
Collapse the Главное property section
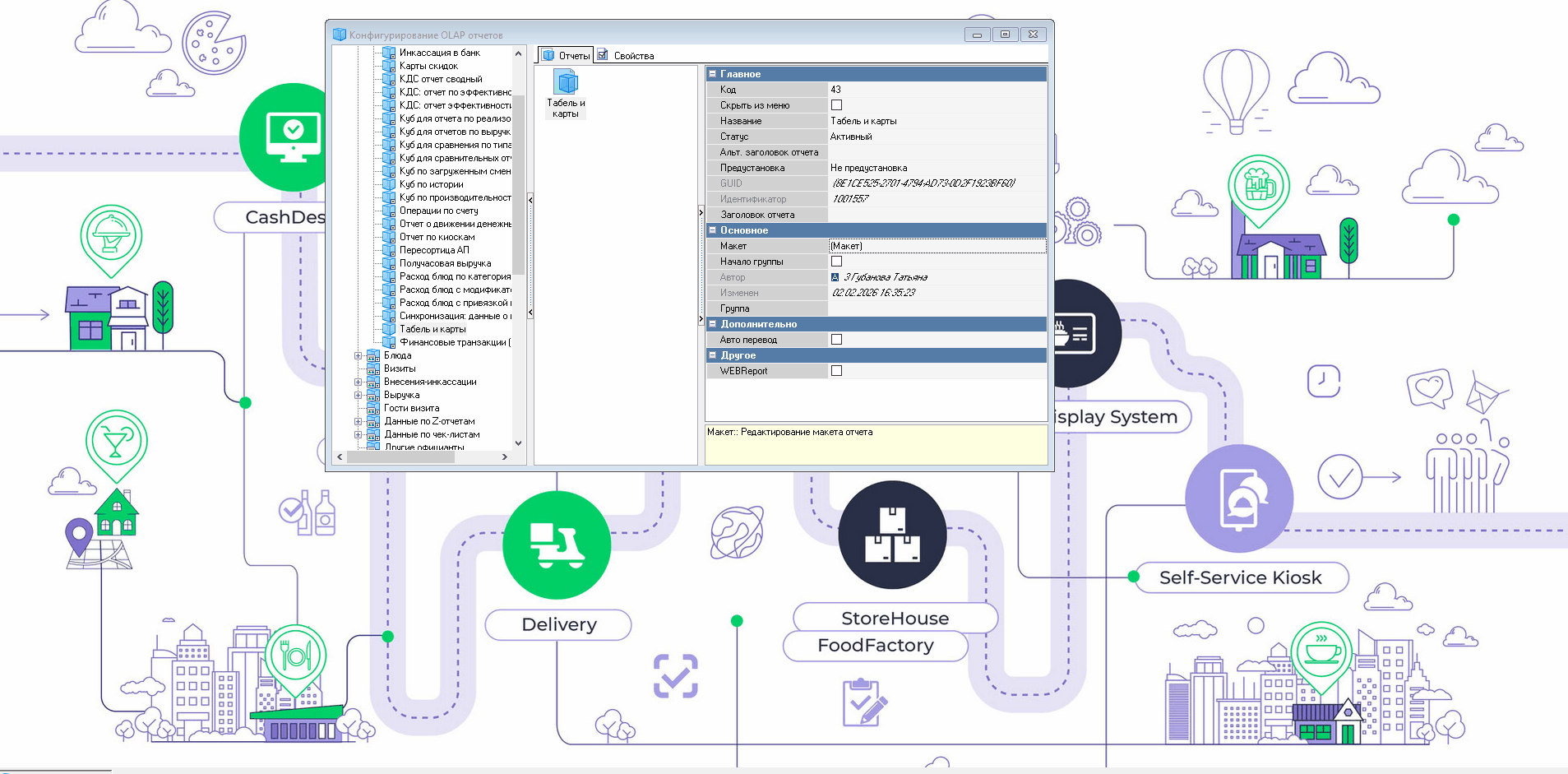coord(713,74)
